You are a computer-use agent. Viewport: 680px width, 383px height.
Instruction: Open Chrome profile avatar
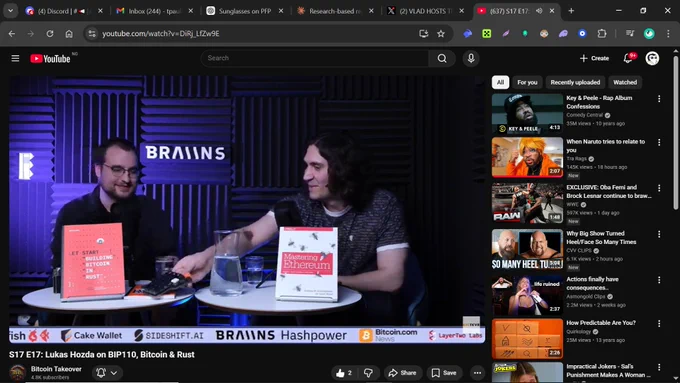click(x=649, y=33)
